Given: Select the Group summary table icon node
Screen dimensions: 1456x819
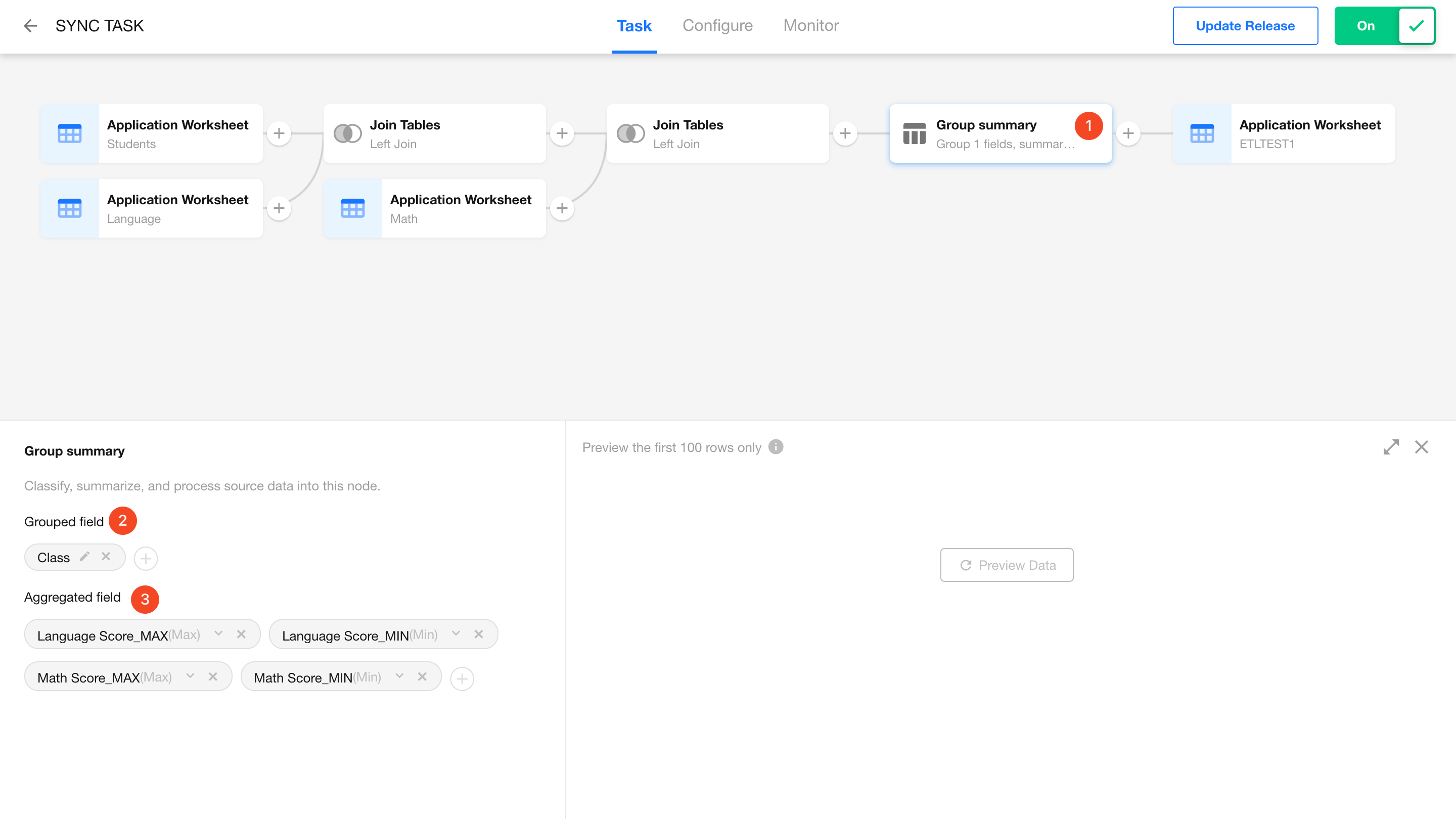Looking at the screenshot, I should tap(914, 133).
